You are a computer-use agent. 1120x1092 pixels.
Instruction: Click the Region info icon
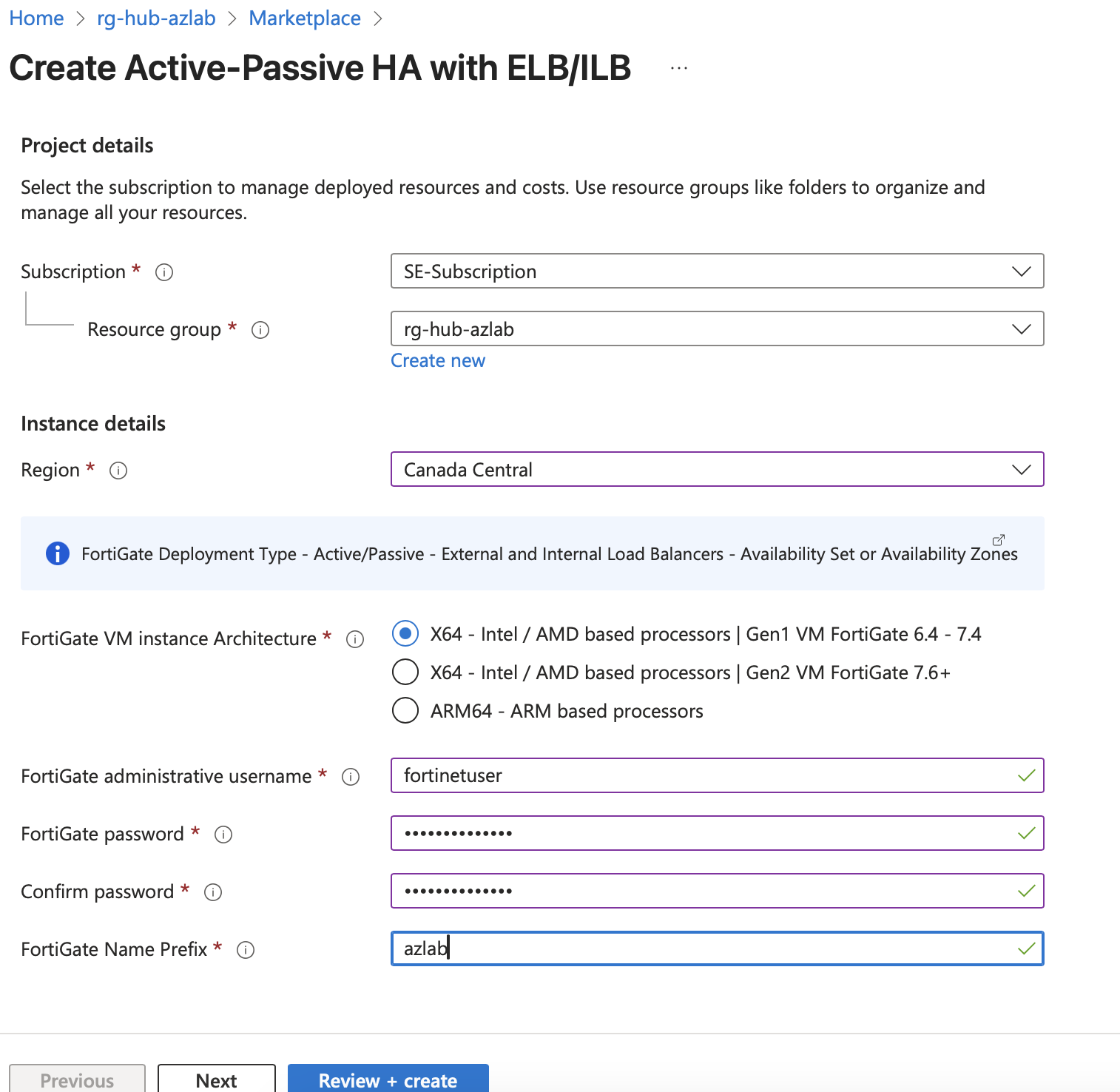[118, 471]
